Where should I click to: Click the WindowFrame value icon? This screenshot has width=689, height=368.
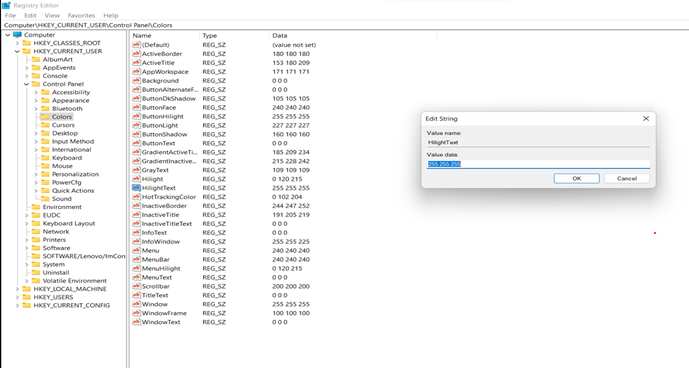coord(136,313)
